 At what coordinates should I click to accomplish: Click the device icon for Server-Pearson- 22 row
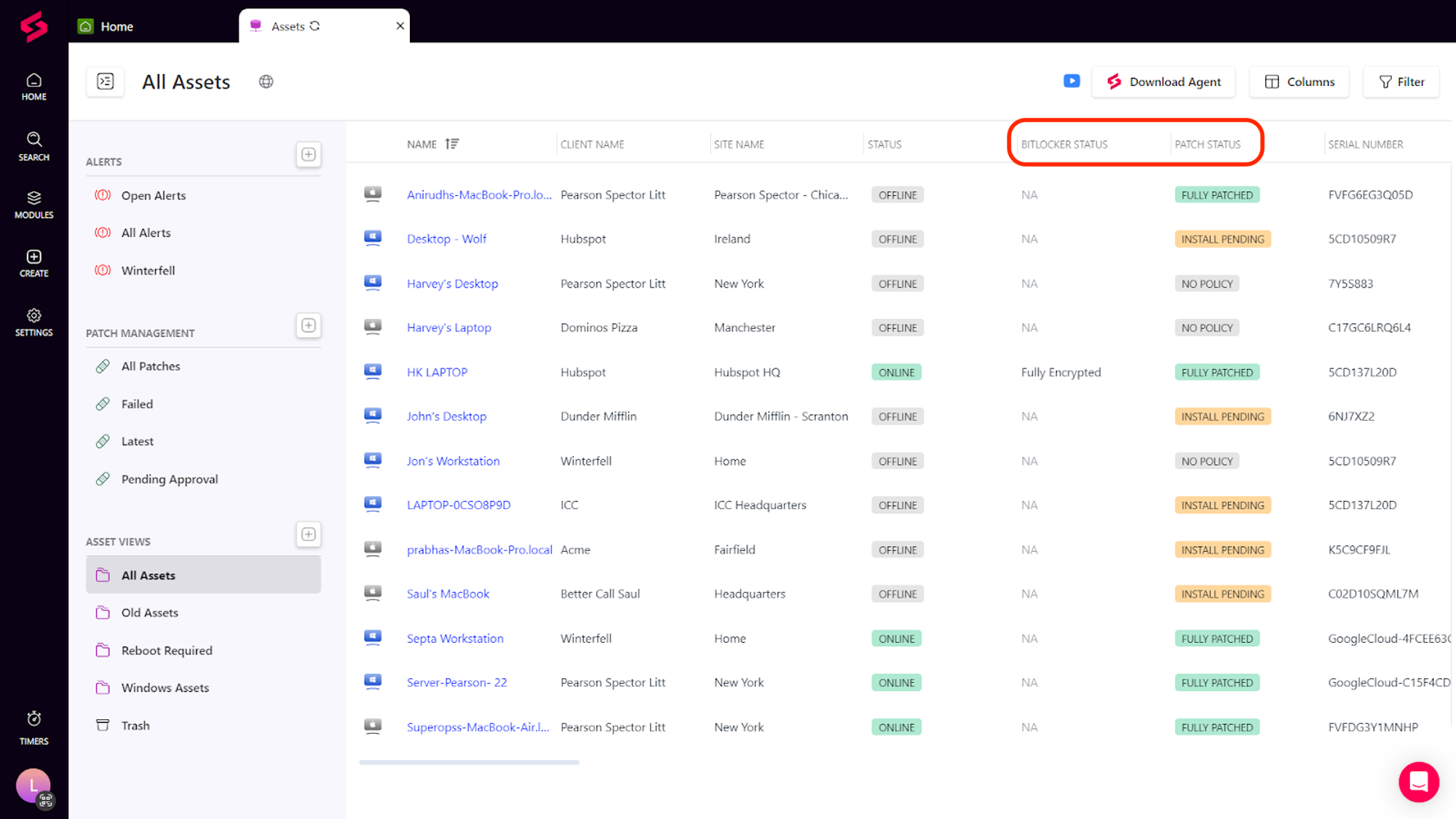pos(373,682)
